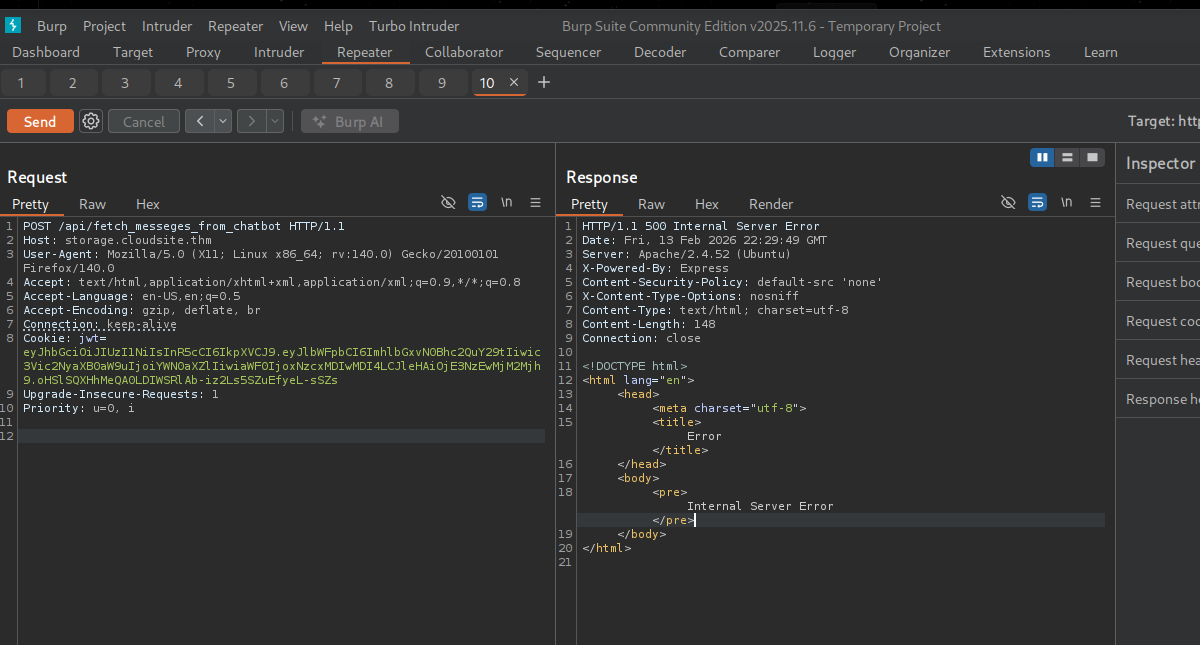Maximize the Response pane view

pos(1091,157)
